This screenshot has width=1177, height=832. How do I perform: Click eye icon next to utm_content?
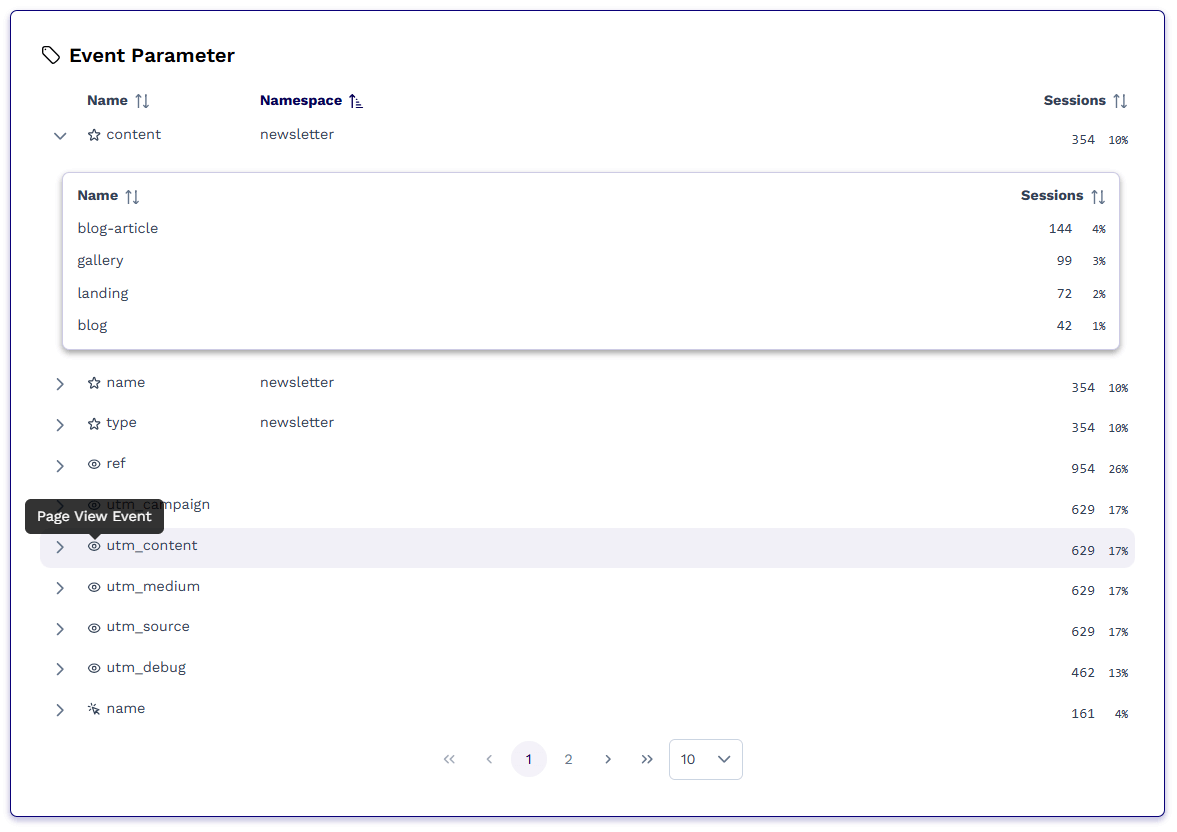(x=94, y=547)
